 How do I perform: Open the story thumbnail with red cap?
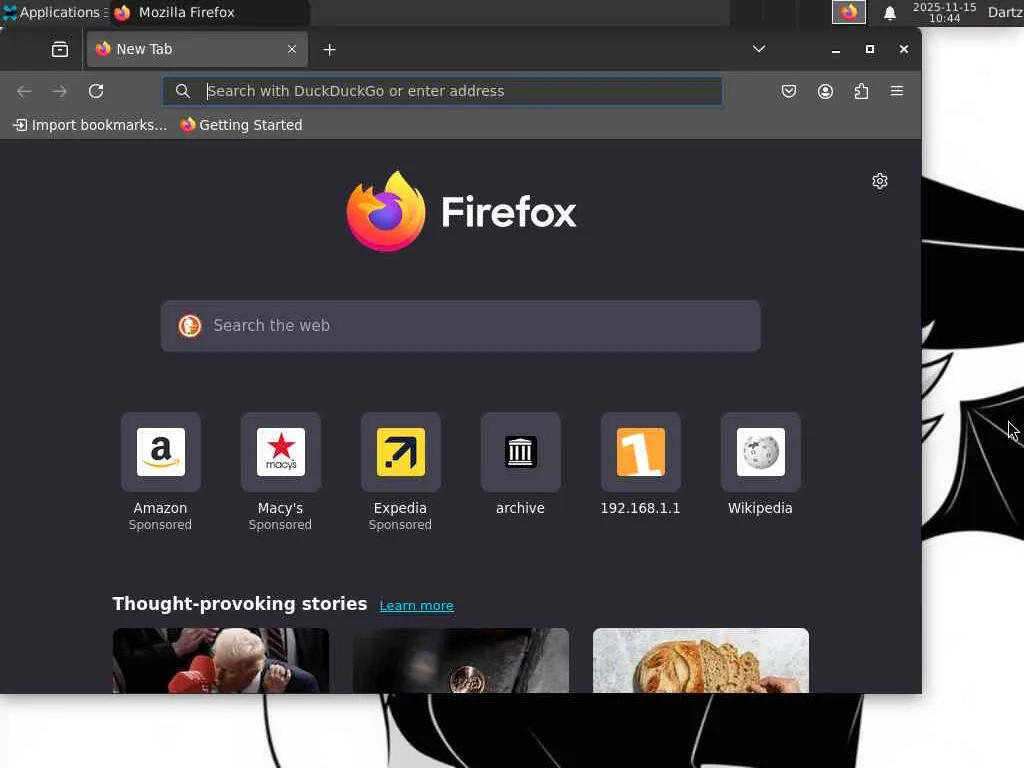click(221, 660)
